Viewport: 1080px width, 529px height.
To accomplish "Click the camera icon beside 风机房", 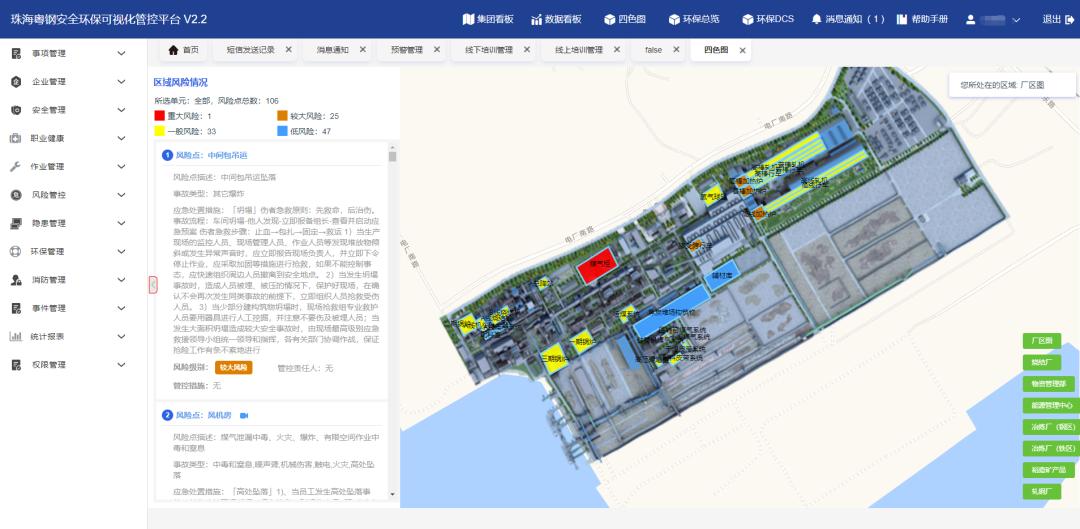I will pyautogui.click(x=244, y=415).
